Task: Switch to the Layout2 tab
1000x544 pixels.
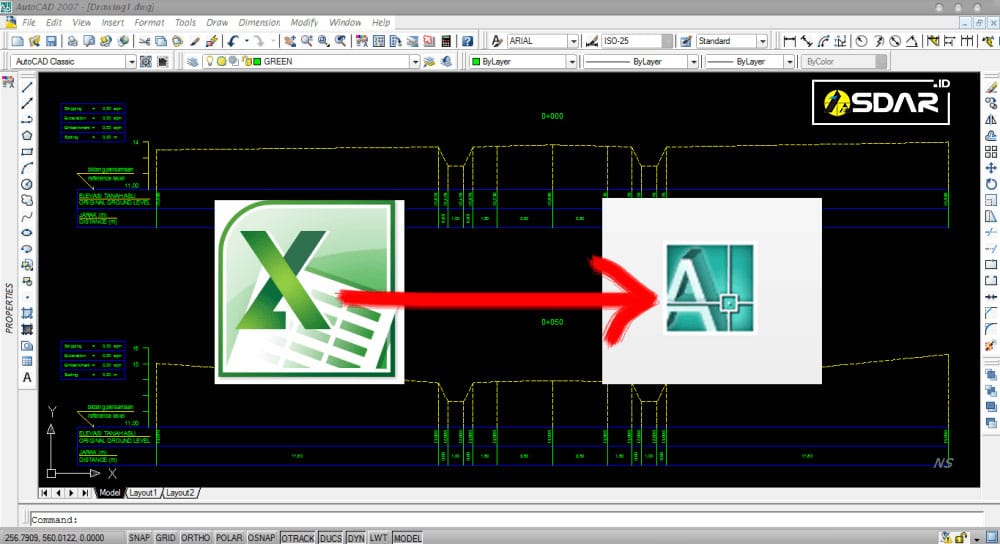Action: coord(180,493)
